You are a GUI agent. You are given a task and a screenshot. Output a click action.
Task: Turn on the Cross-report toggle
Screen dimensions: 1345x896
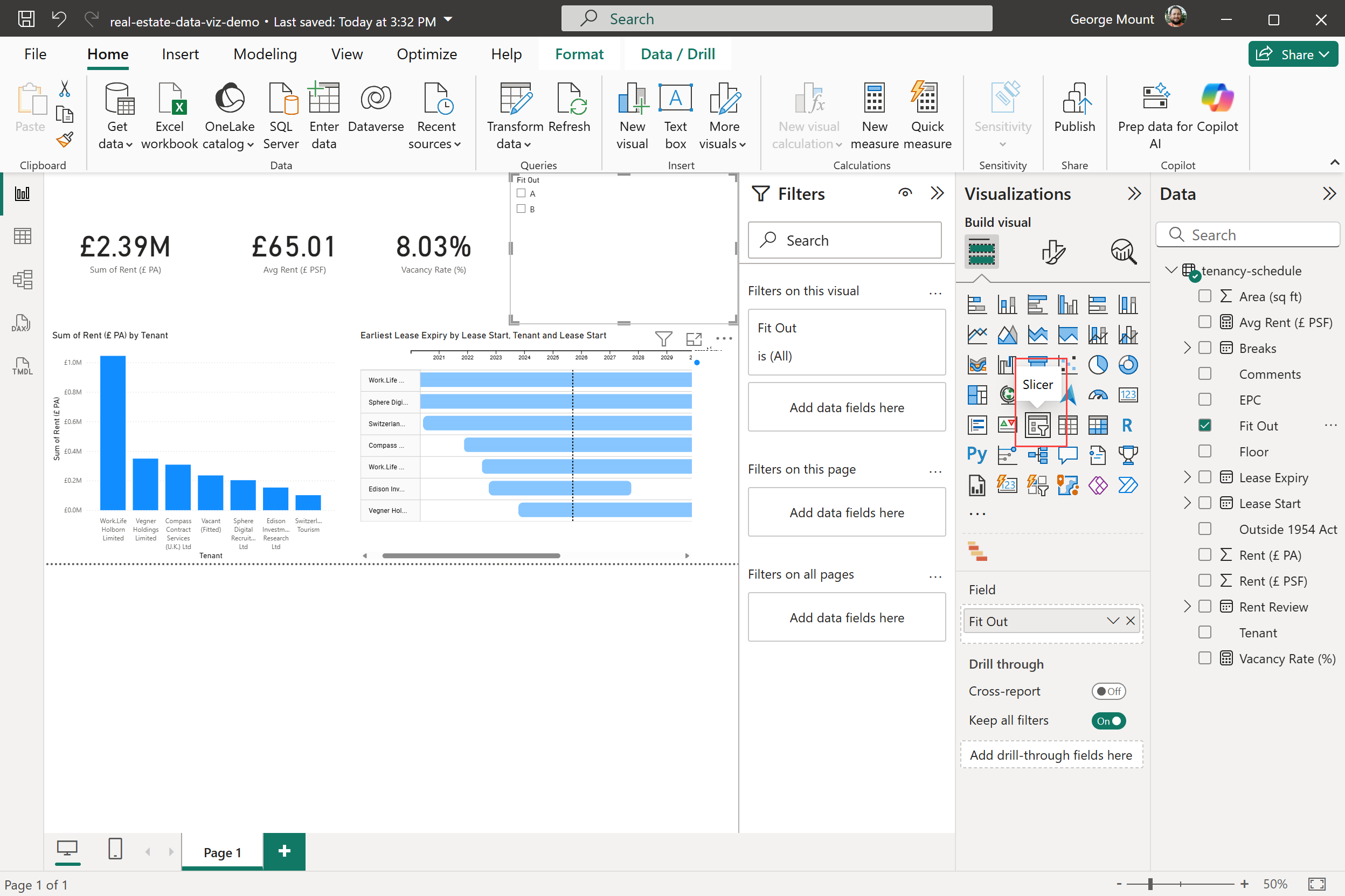pos(1108,691)
